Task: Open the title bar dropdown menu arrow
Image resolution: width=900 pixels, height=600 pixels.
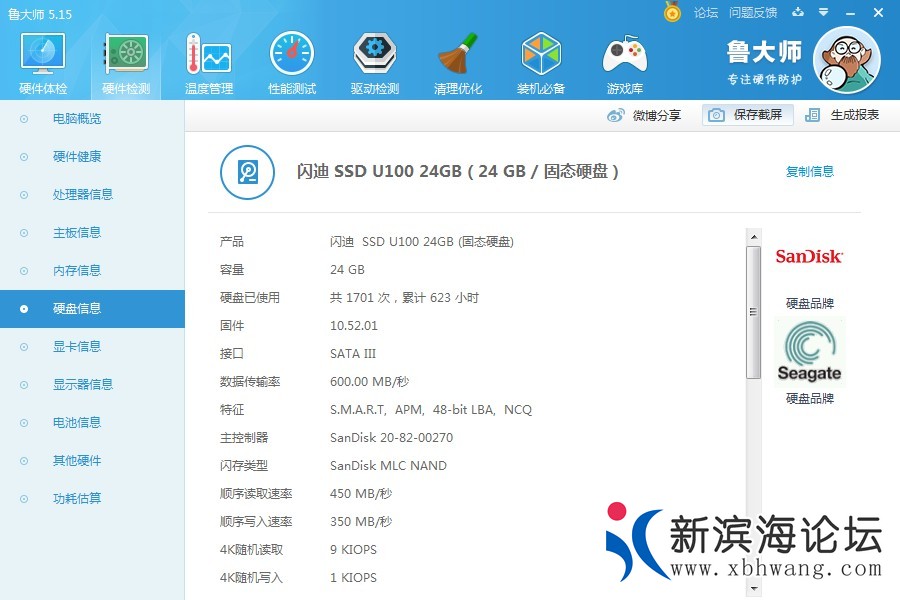Action: click(x=823, y=13)
